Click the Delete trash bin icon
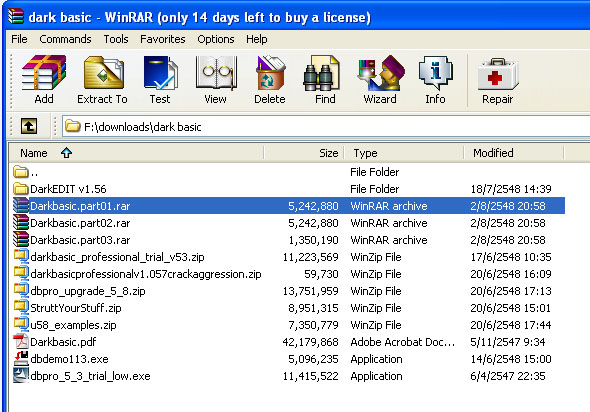 [270, 79]
